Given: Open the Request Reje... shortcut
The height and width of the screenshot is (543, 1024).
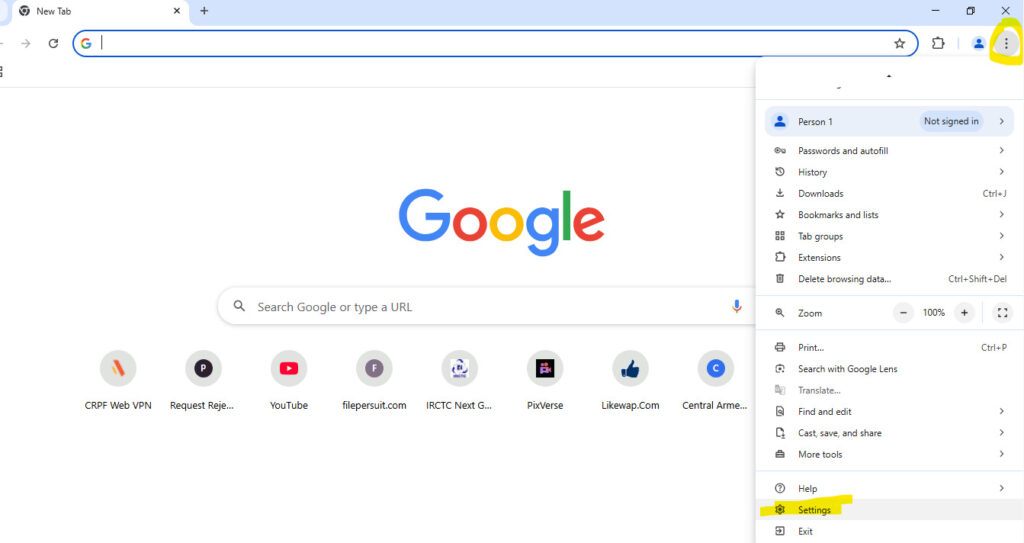Looking at the screenshot, I should click(x=202, y=380).
